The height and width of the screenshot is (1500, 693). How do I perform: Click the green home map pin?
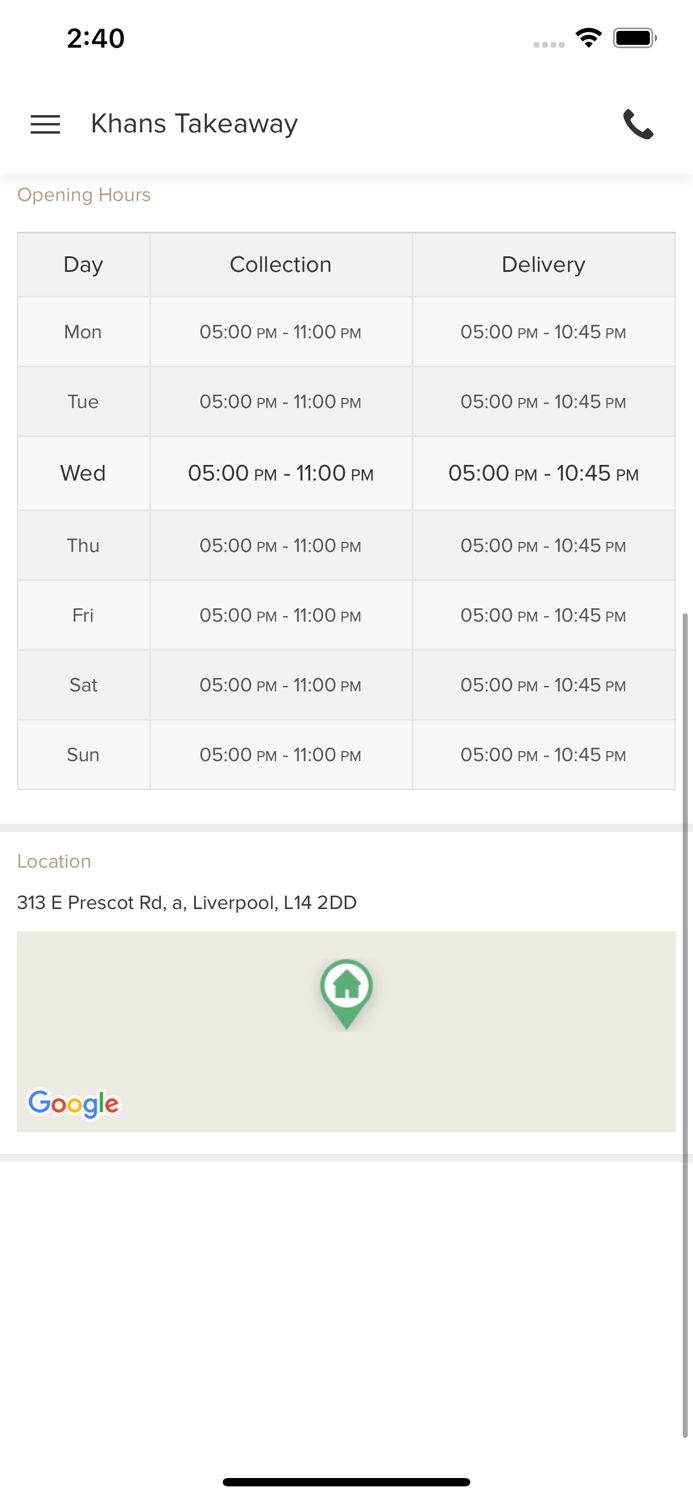[x=346, y=991]
